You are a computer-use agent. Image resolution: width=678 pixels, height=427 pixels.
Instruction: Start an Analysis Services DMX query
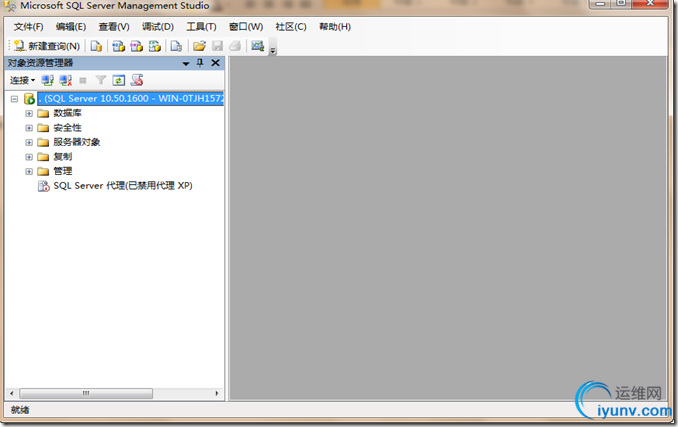coord(137,46)
